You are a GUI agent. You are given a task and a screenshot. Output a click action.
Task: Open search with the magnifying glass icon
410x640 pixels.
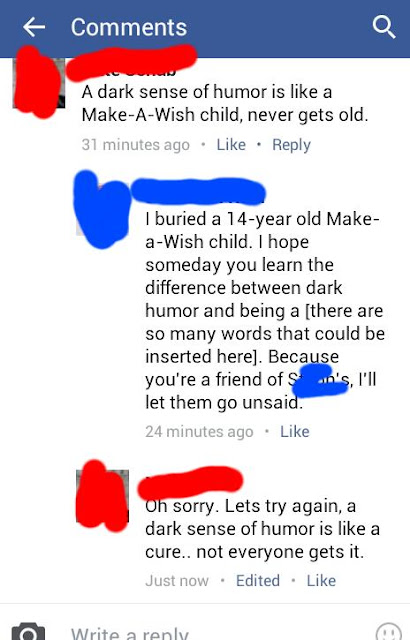click(x=384, y=27)
